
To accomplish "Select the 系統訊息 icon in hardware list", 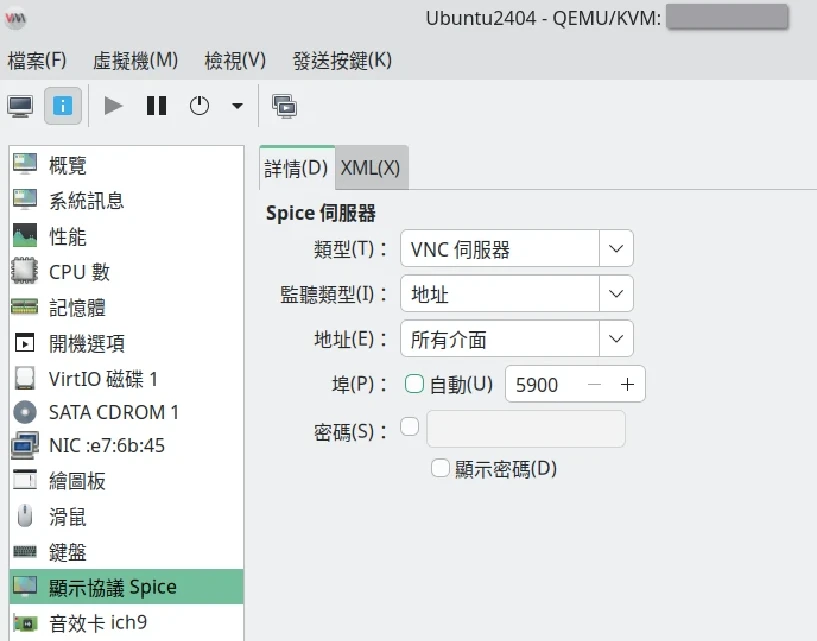I will tap(24, 200).
